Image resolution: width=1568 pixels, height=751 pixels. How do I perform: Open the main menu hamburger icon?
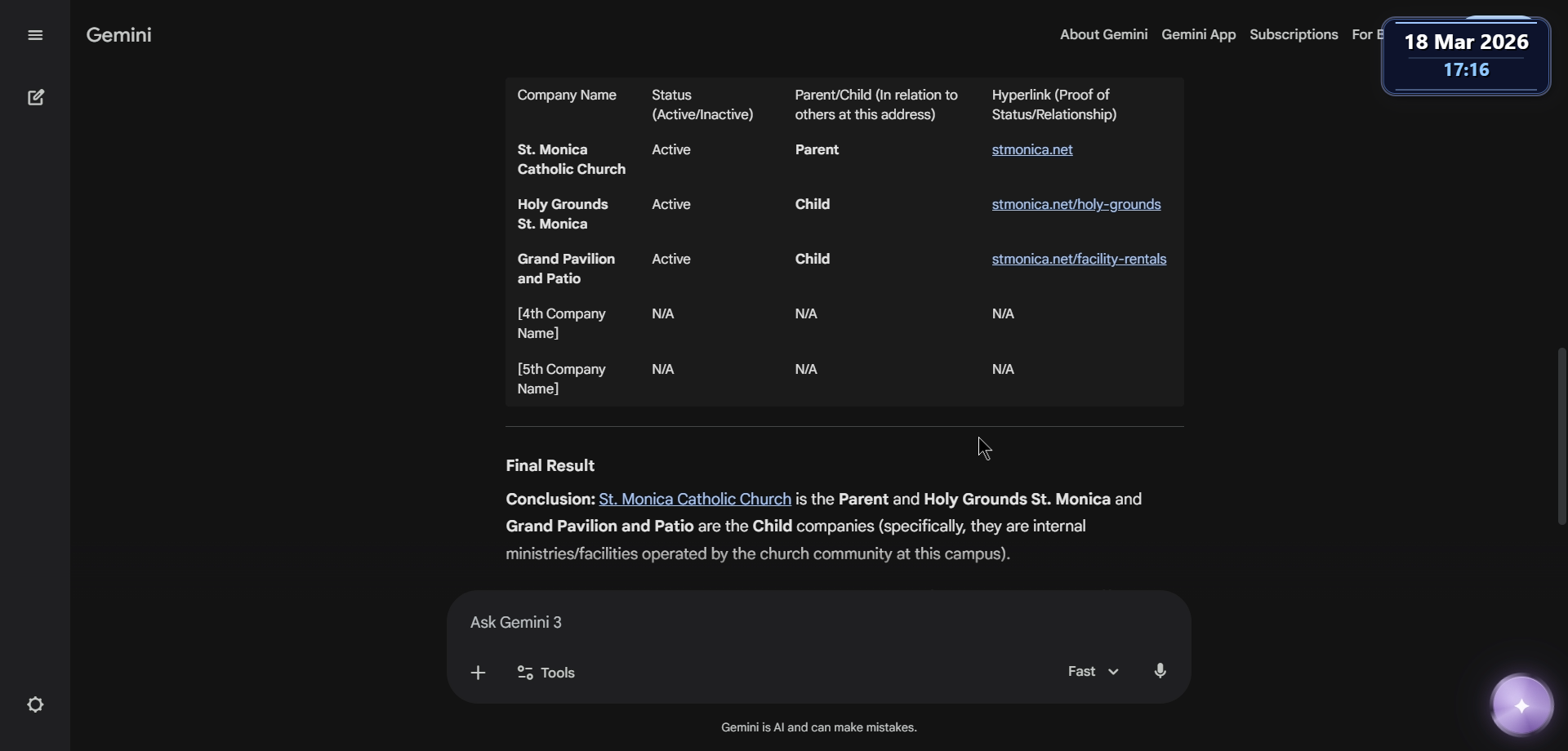35,35
